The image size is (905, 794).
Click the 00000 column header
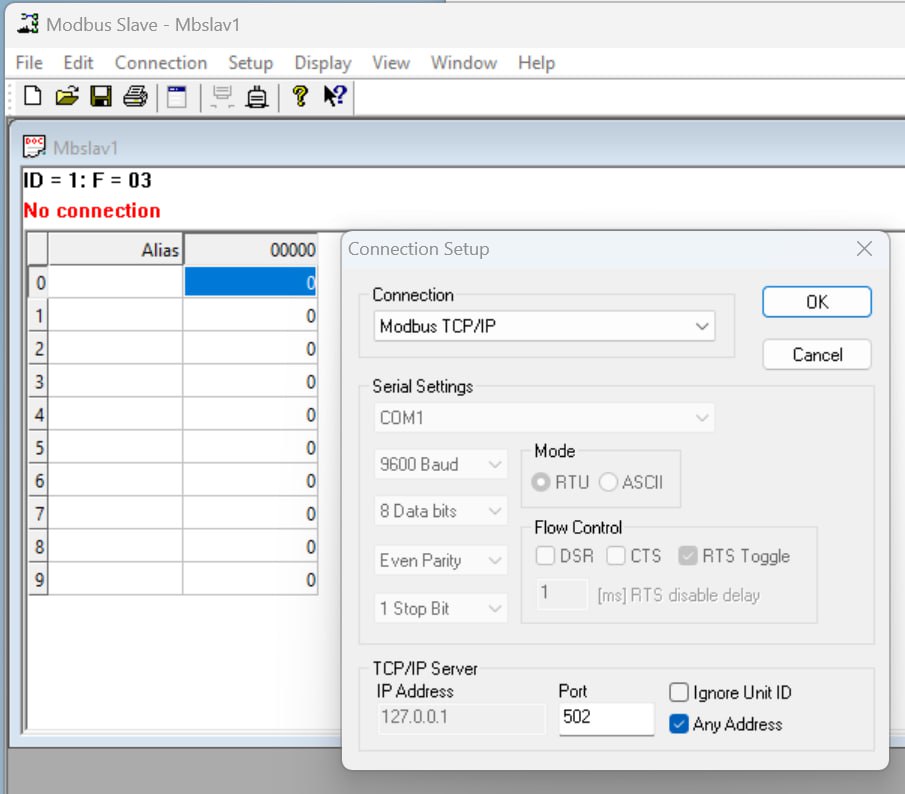pos(250,250)
